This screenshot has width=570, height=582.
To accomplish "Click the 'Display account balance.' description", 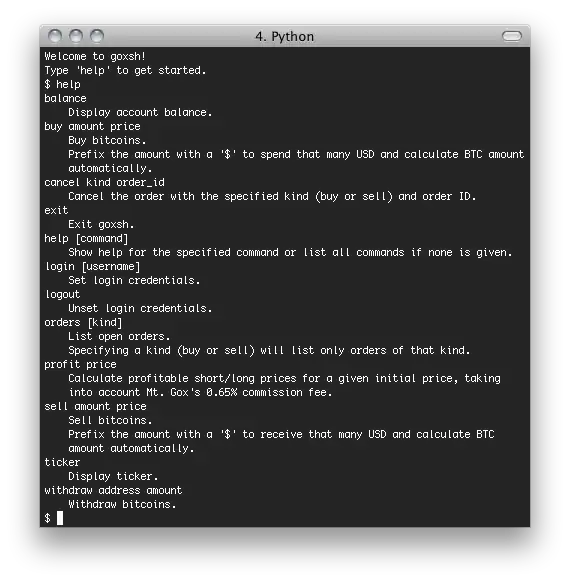I will [x=140, y=112].
